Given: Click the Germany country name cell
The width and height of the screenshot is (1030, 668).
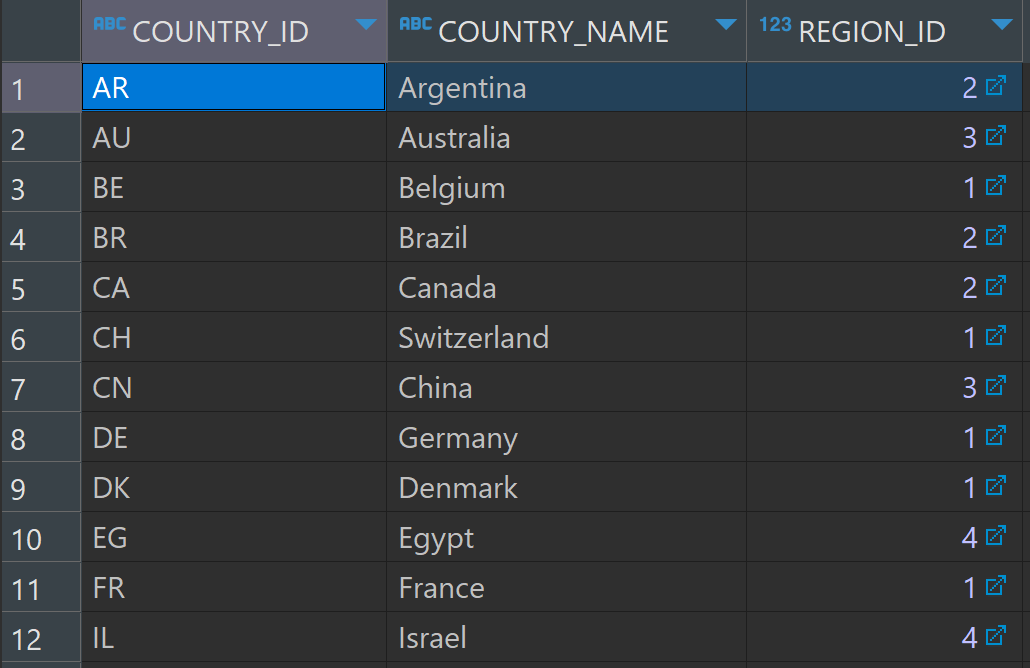Looking at the screenshot, I should (566, 437).
